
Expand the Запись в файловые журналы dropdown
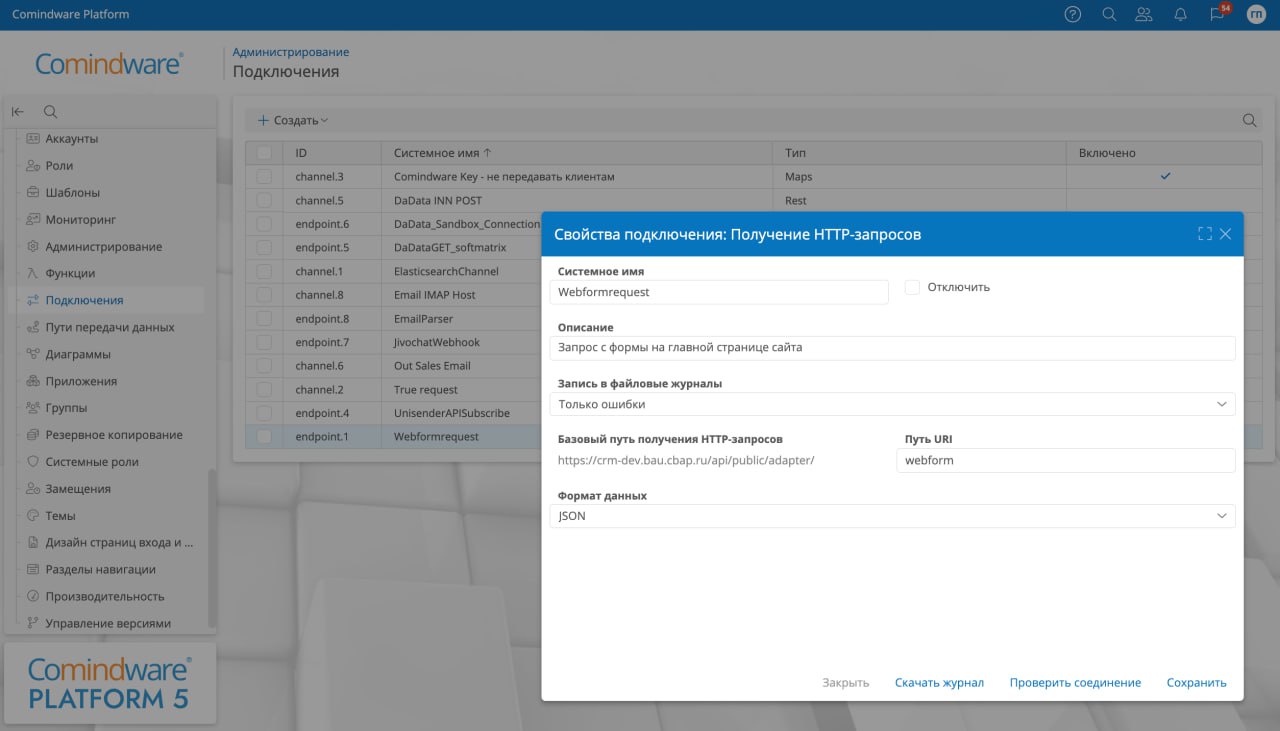[x=1221, y=404]
